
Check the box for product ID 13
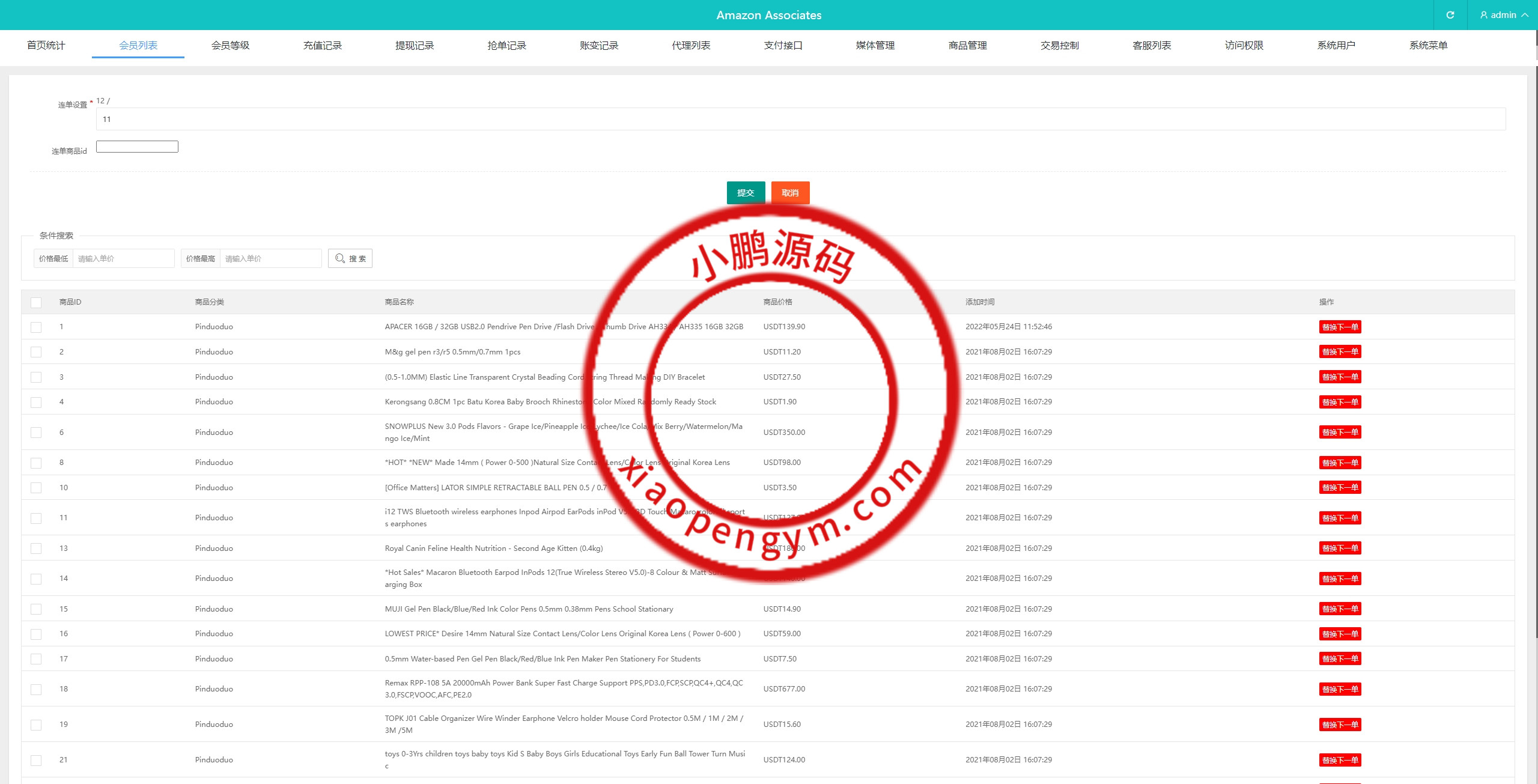(x=36, y=548)
